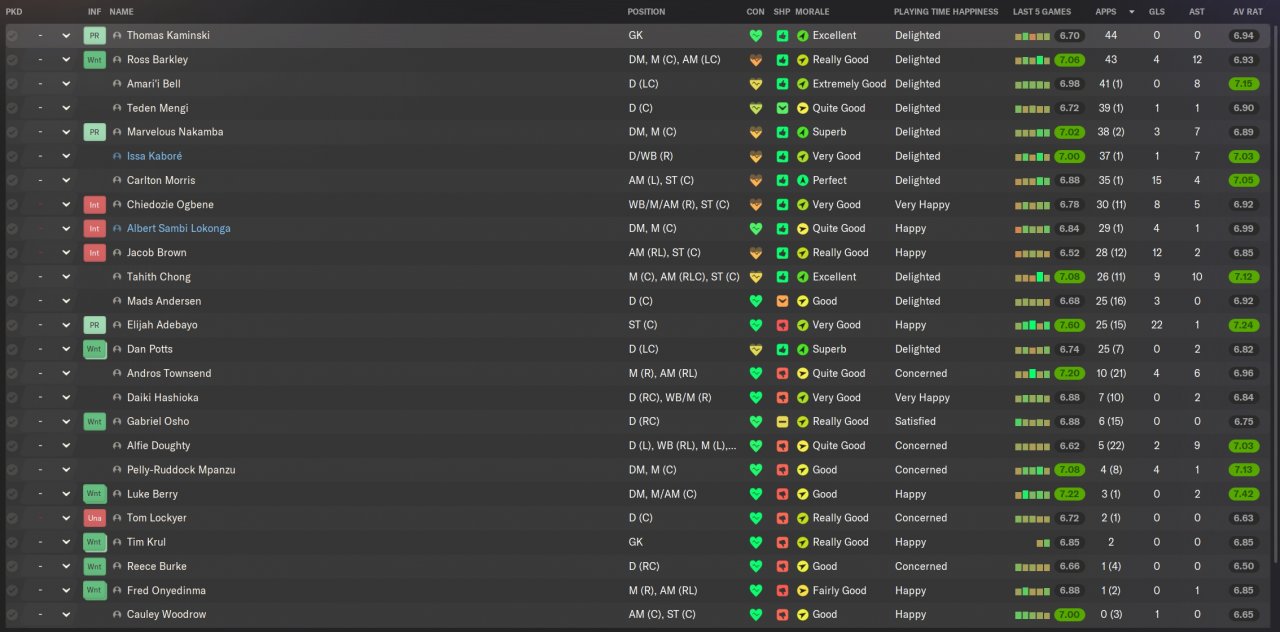The image size is (1280, 632).
Task: Click Luke Berry's 7.42 average rating pill
Action: [x=1243, y=494]
